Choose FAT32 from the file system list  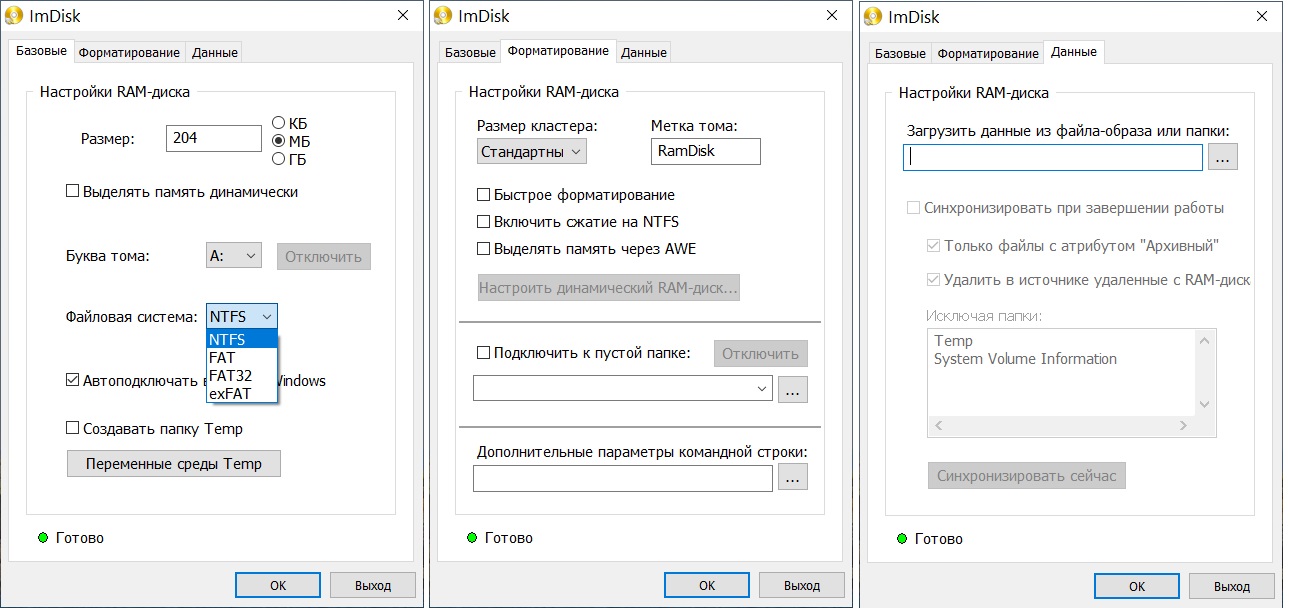click(230, 376)
